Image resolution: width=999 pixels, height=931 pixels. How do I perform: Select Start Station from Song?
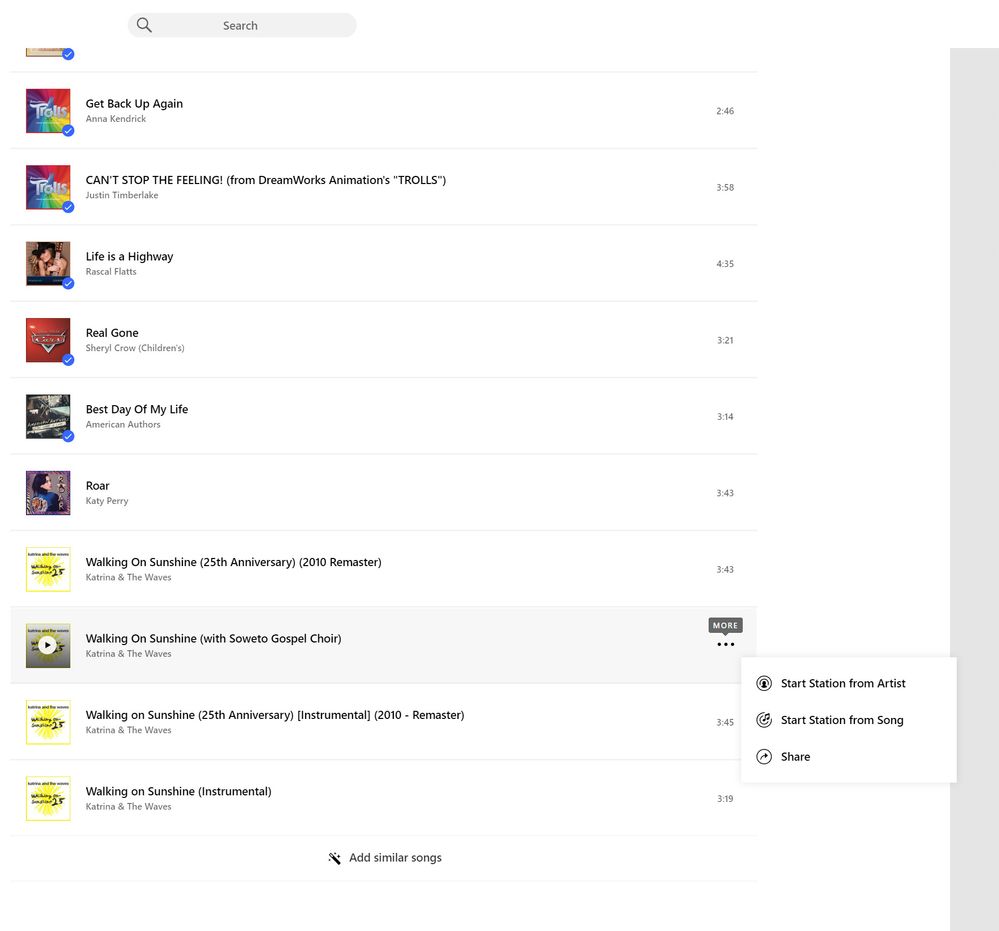841,720
